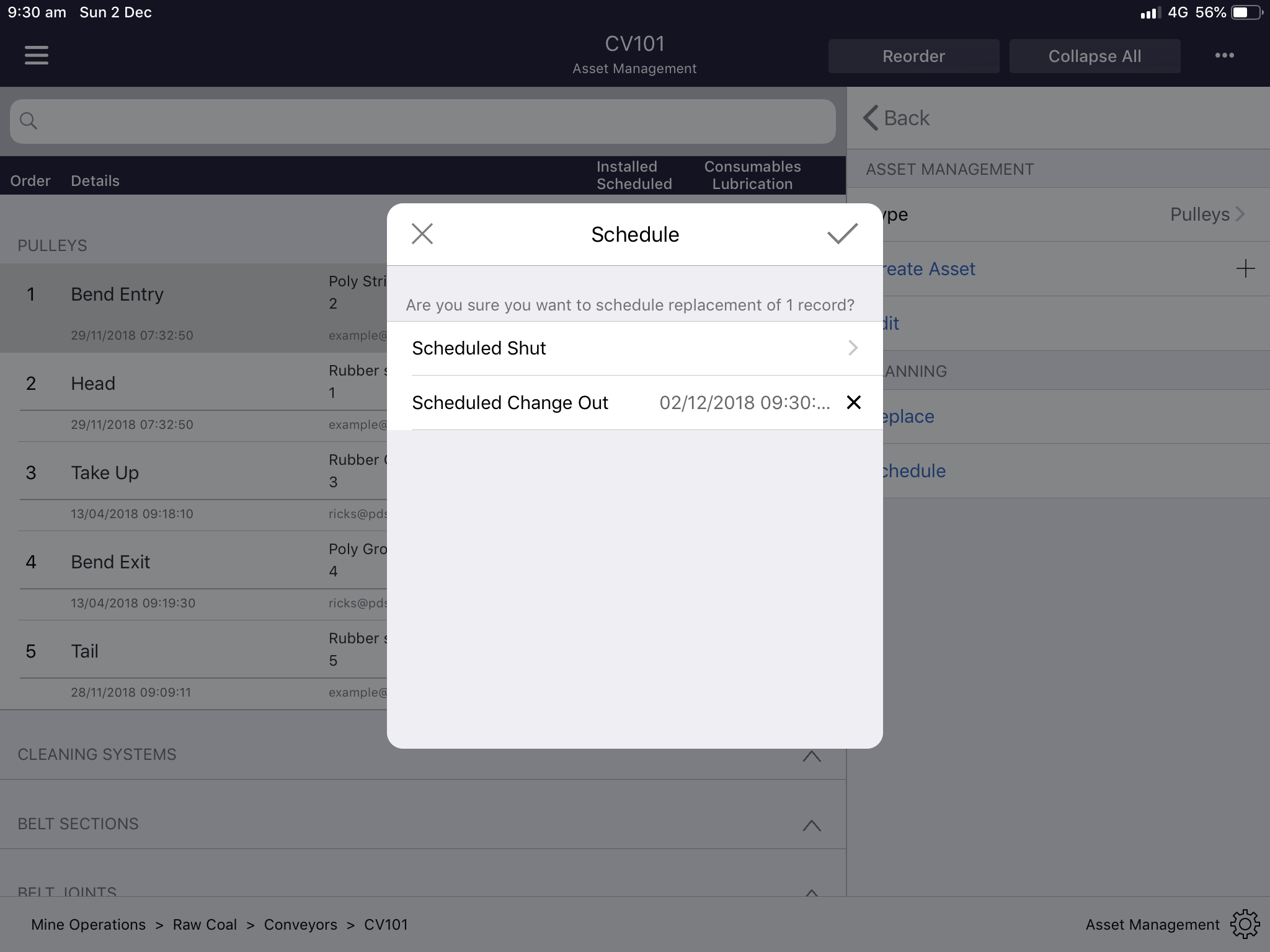Click the Reorder button

[x=913, y=56]
